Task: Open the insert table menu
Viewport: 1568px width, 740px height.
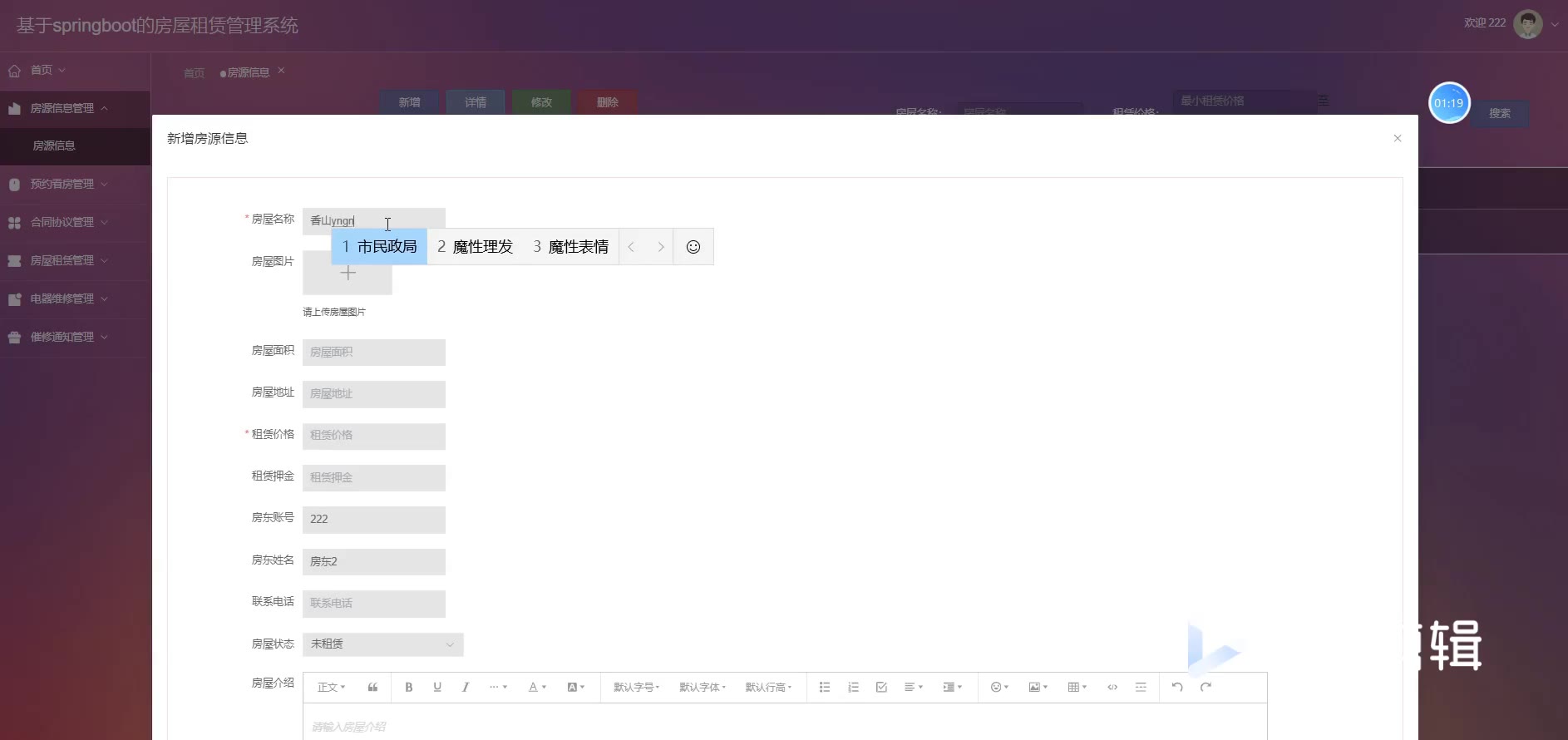Action: click(1077, 687)
